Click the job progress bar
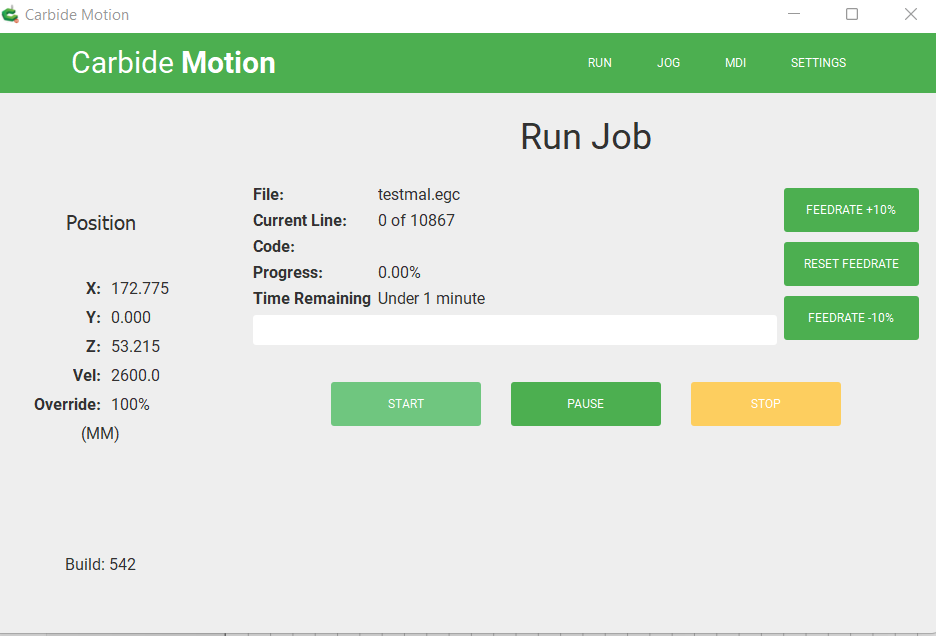 click(515, 330)
